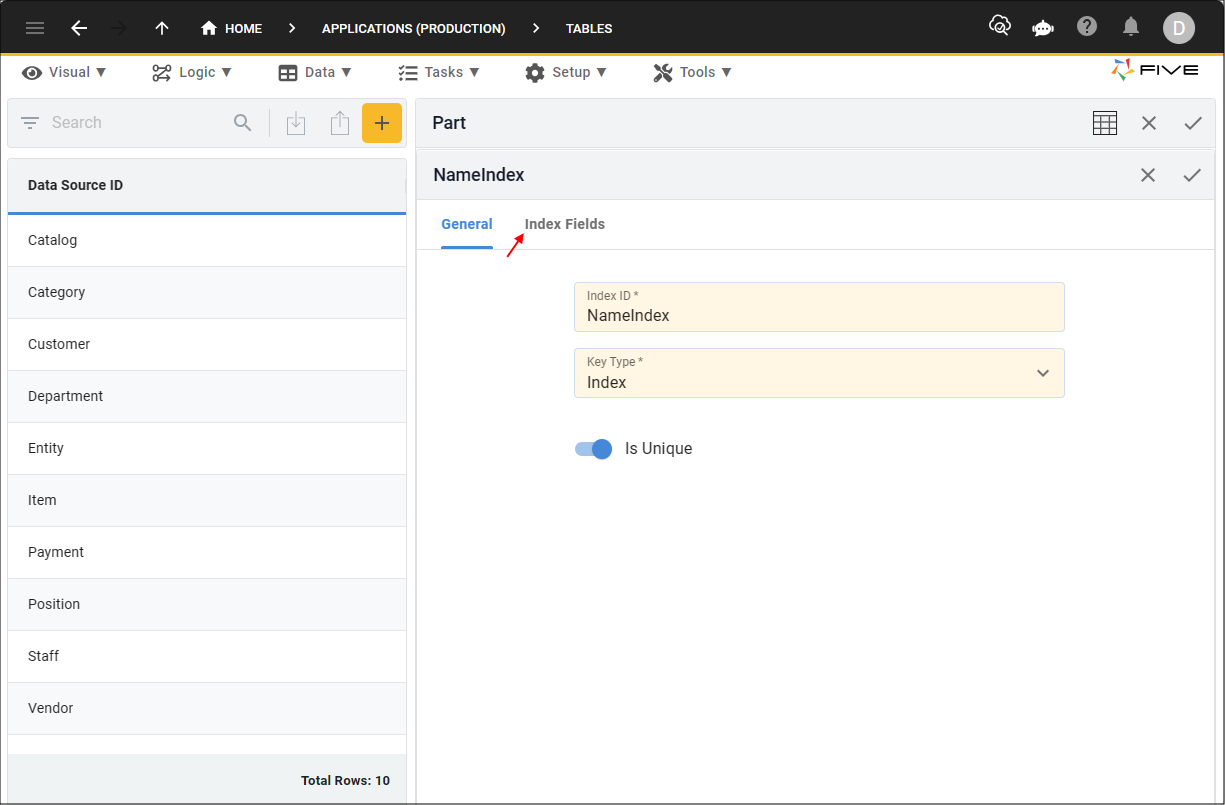Select the Staff table row

pos(207,656)
